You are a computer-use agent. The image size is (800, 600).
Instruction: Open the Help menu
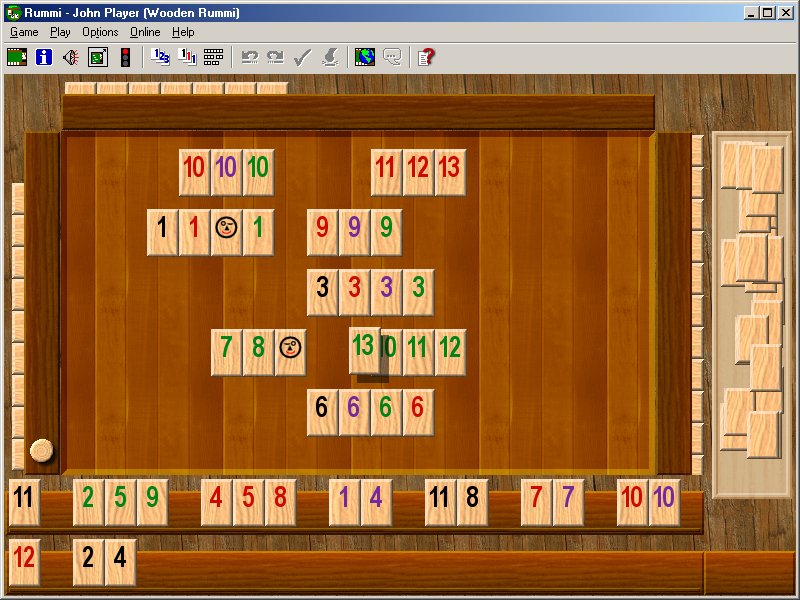pyautogui.click(x=183, y=32)
